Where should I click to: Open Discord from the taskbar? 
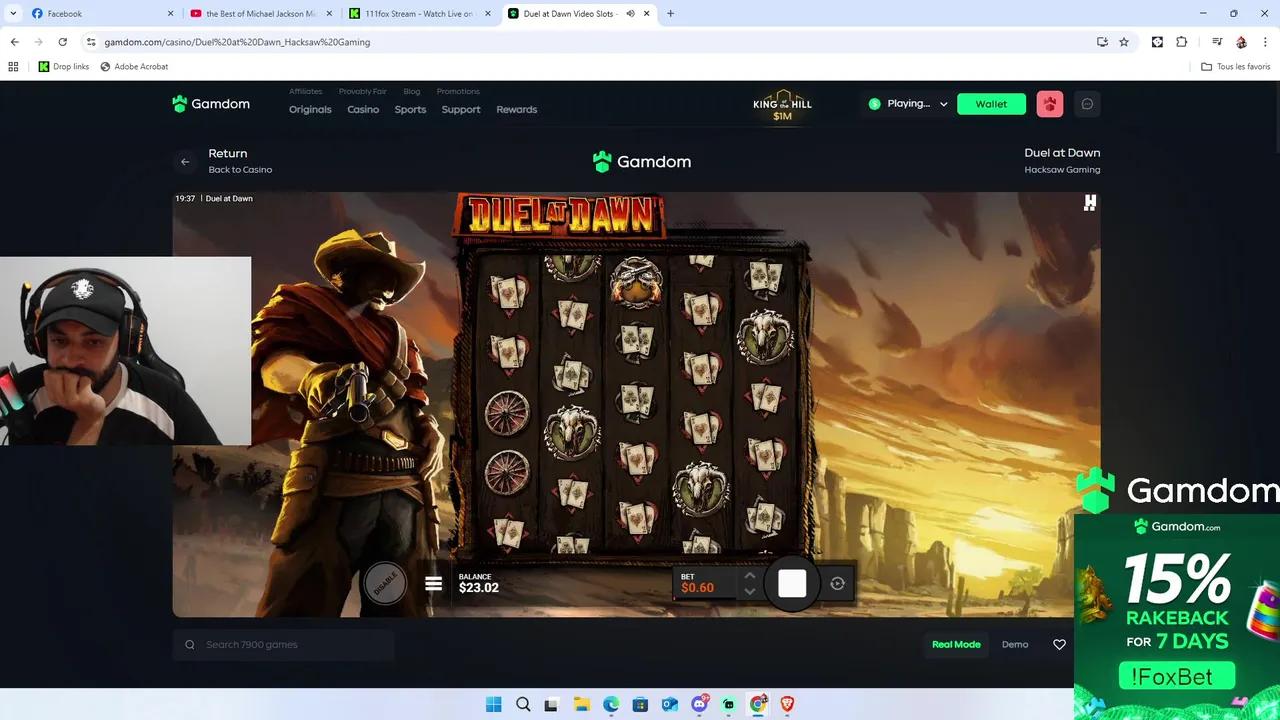[x=700, y=704]
